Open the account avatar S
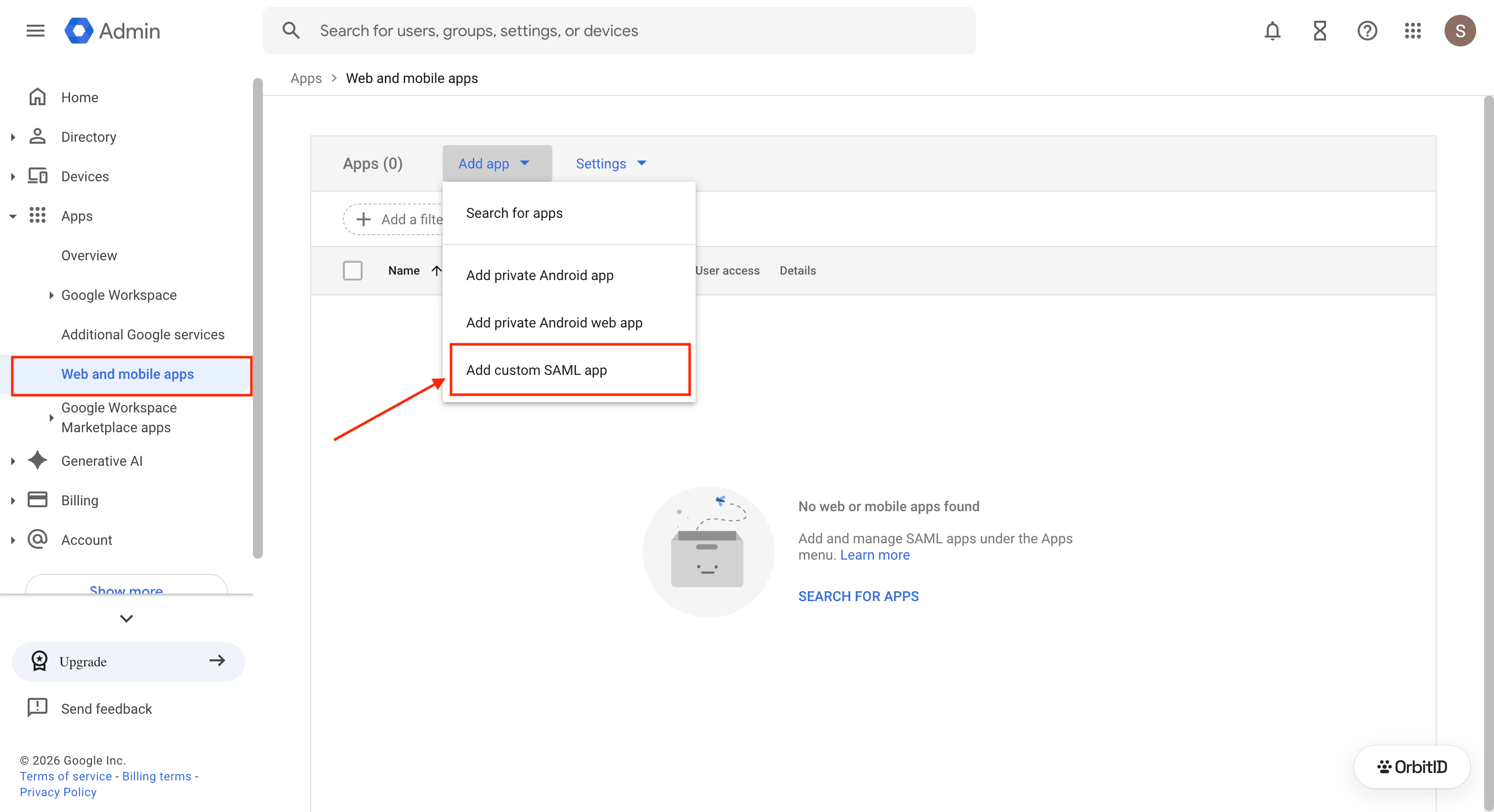The width and height of the screenshot is (1494, 812). [x=1460, y=31]
